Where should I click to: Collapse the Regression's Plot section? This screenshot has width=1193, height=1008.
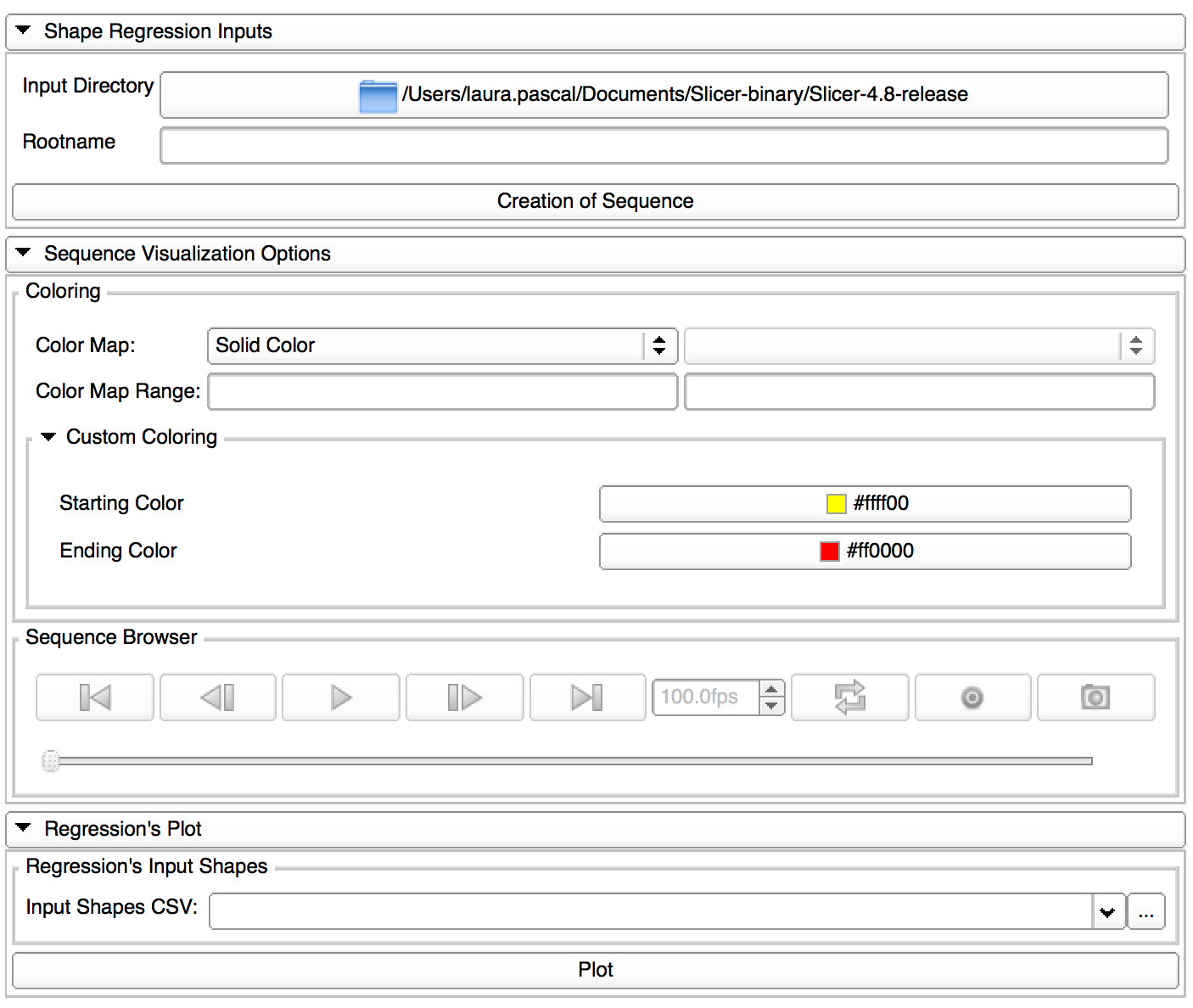[24, 829]
